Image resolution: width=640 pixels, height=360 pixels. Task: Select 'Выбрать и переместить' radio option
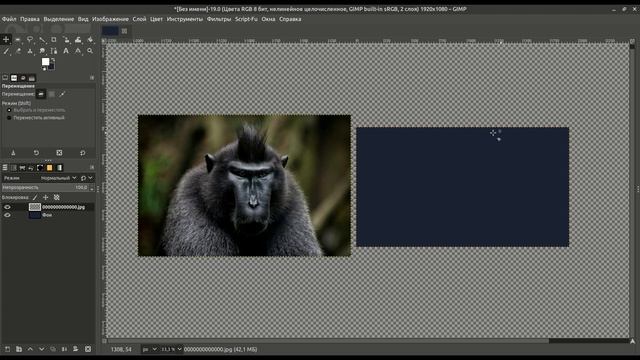tap(37, 110)
